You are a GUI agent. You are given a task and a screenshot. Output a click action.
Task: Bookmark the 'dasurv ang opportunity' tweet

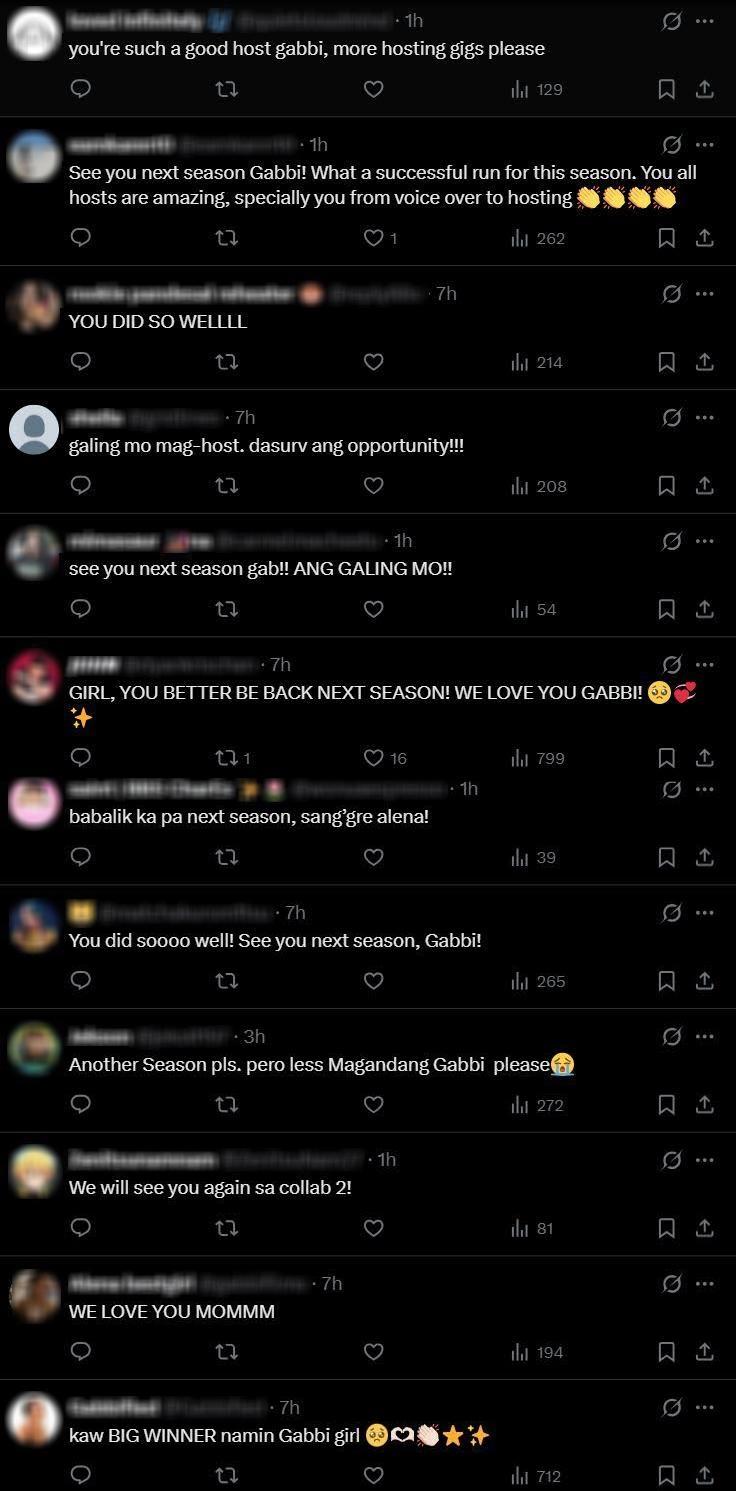(x=667, y=486)
